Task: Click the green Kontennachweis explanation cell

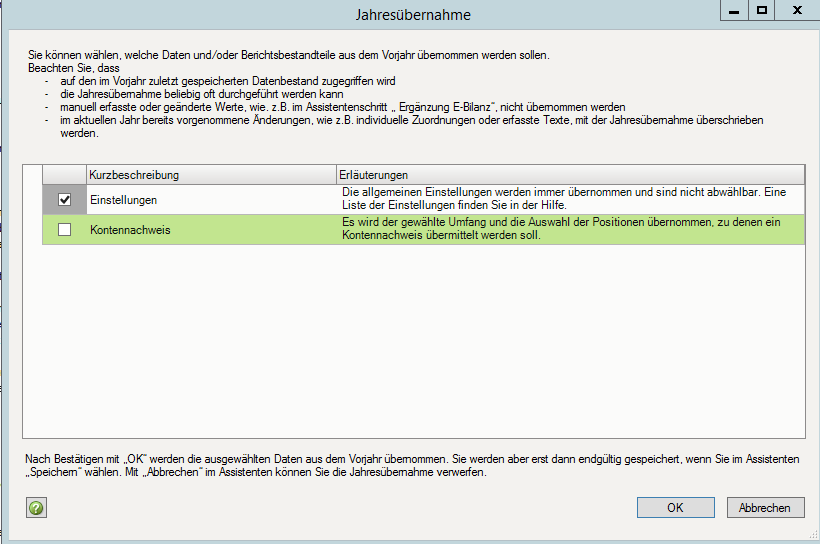Action: tap(570, 229)
